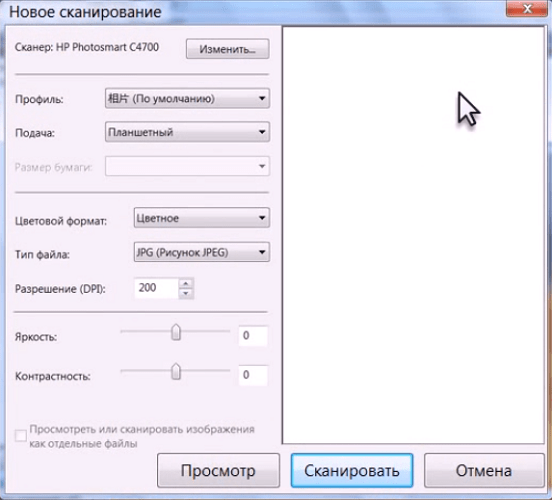This screenshot has width=552, height=500.
Task: Click the Разрешение DPI value field
Action: [157, 288]
